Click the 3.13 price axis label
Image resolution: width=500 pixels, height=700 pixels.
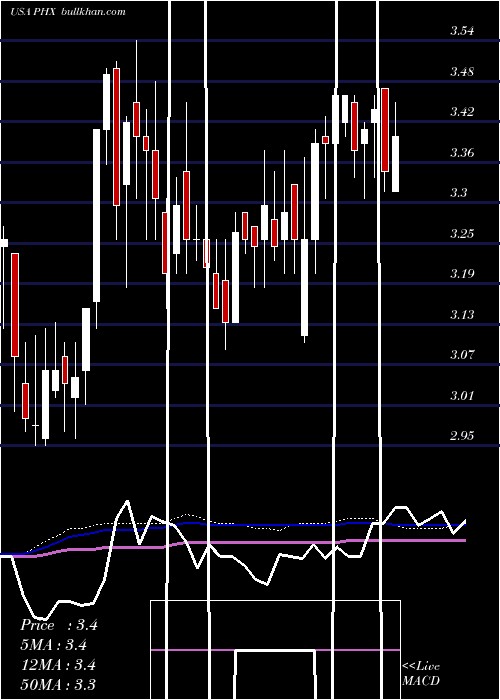click(x=462, y=315)
